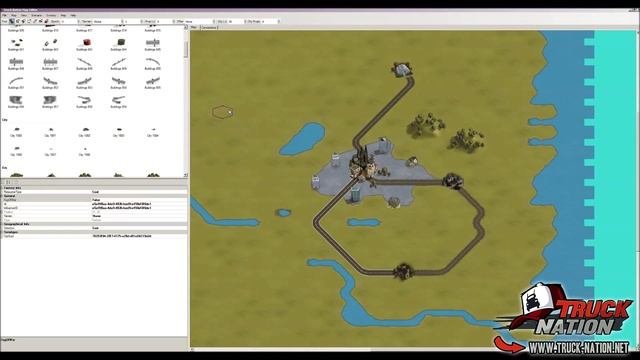
Task: Open the View menu
Action: [24, 16]
